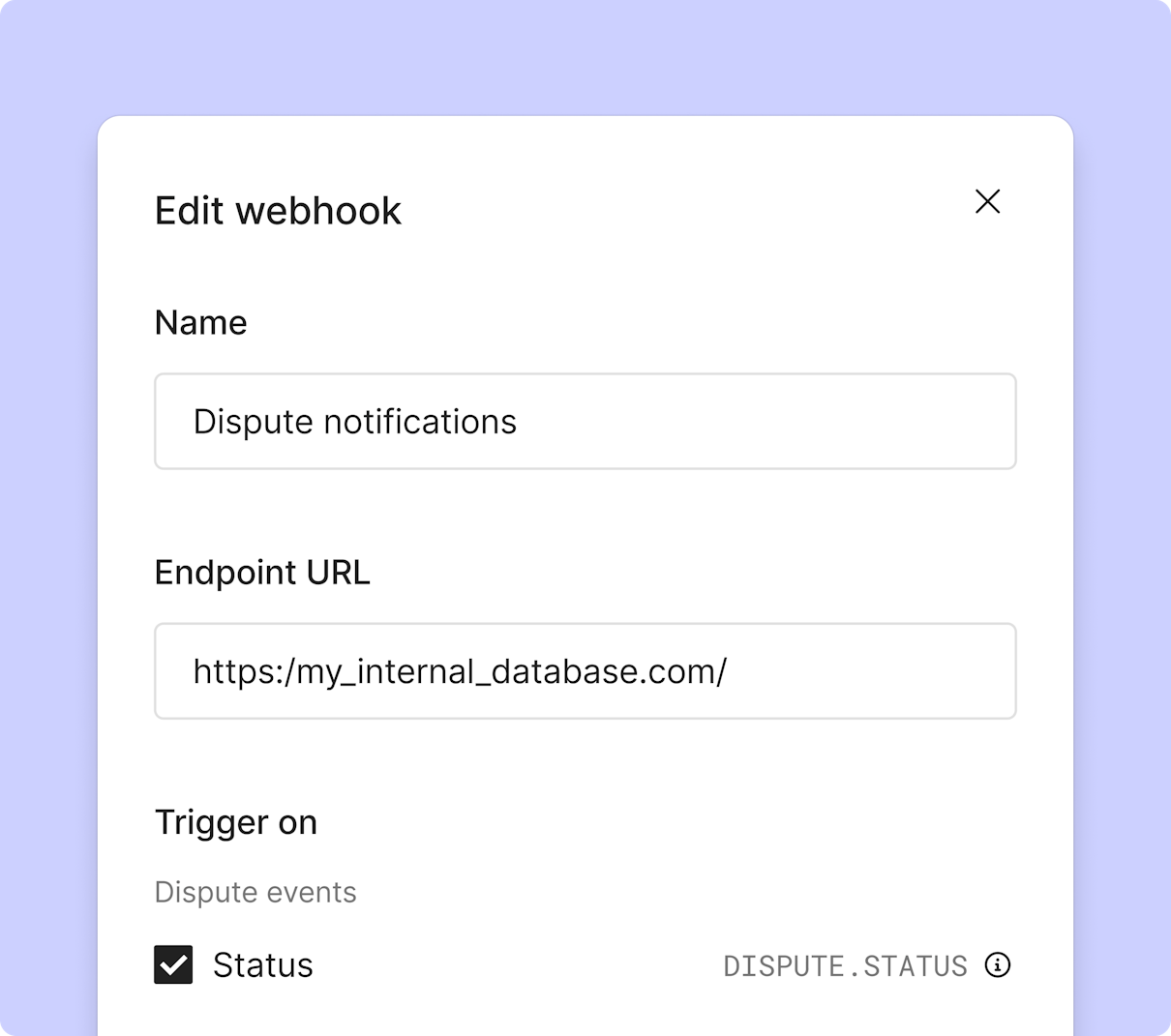Close the Edit webhook dialog

pos(987,201)
